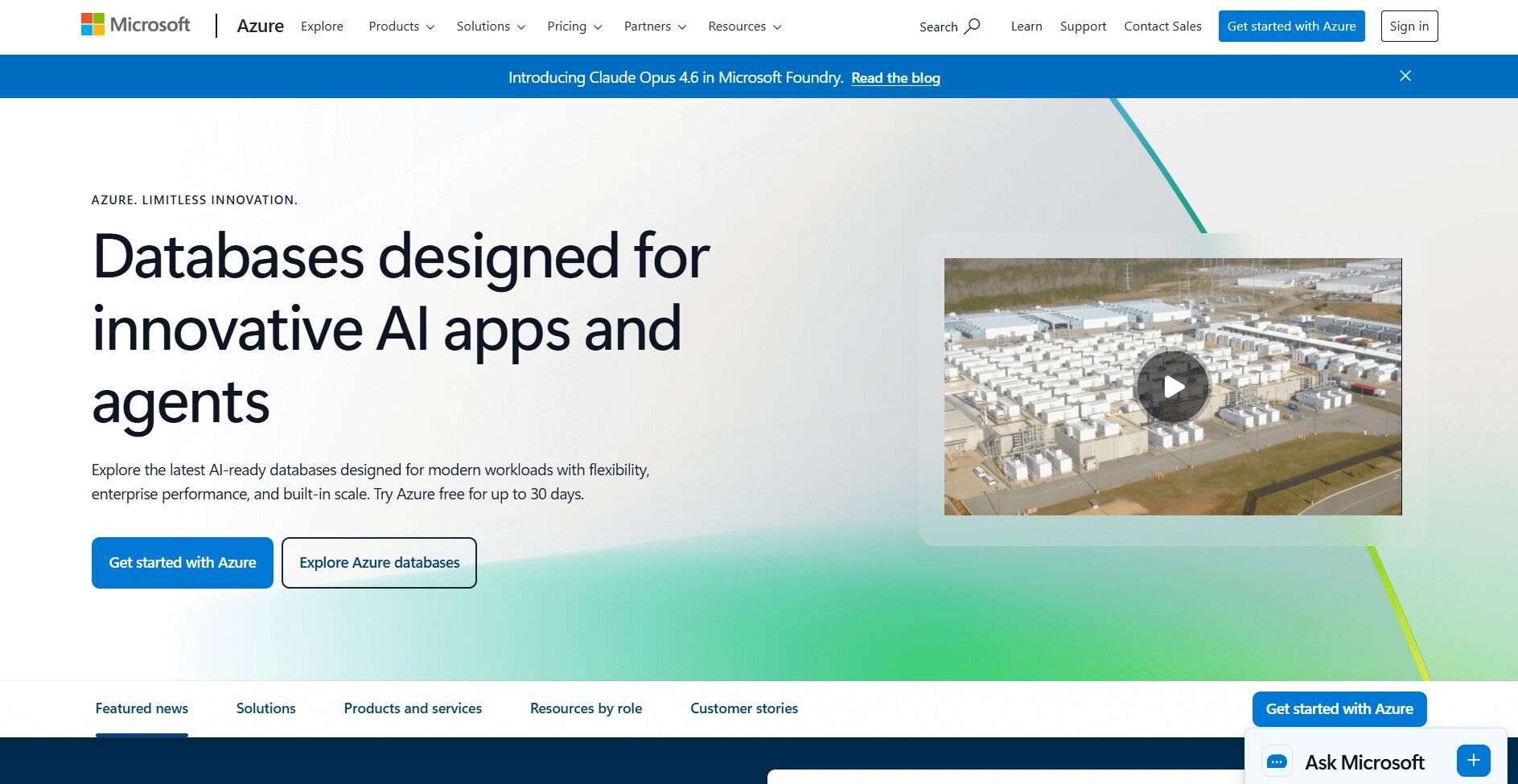1518x784 pixels.
Task: Play the datacenter video
Action: click(x=1172, y=387)
